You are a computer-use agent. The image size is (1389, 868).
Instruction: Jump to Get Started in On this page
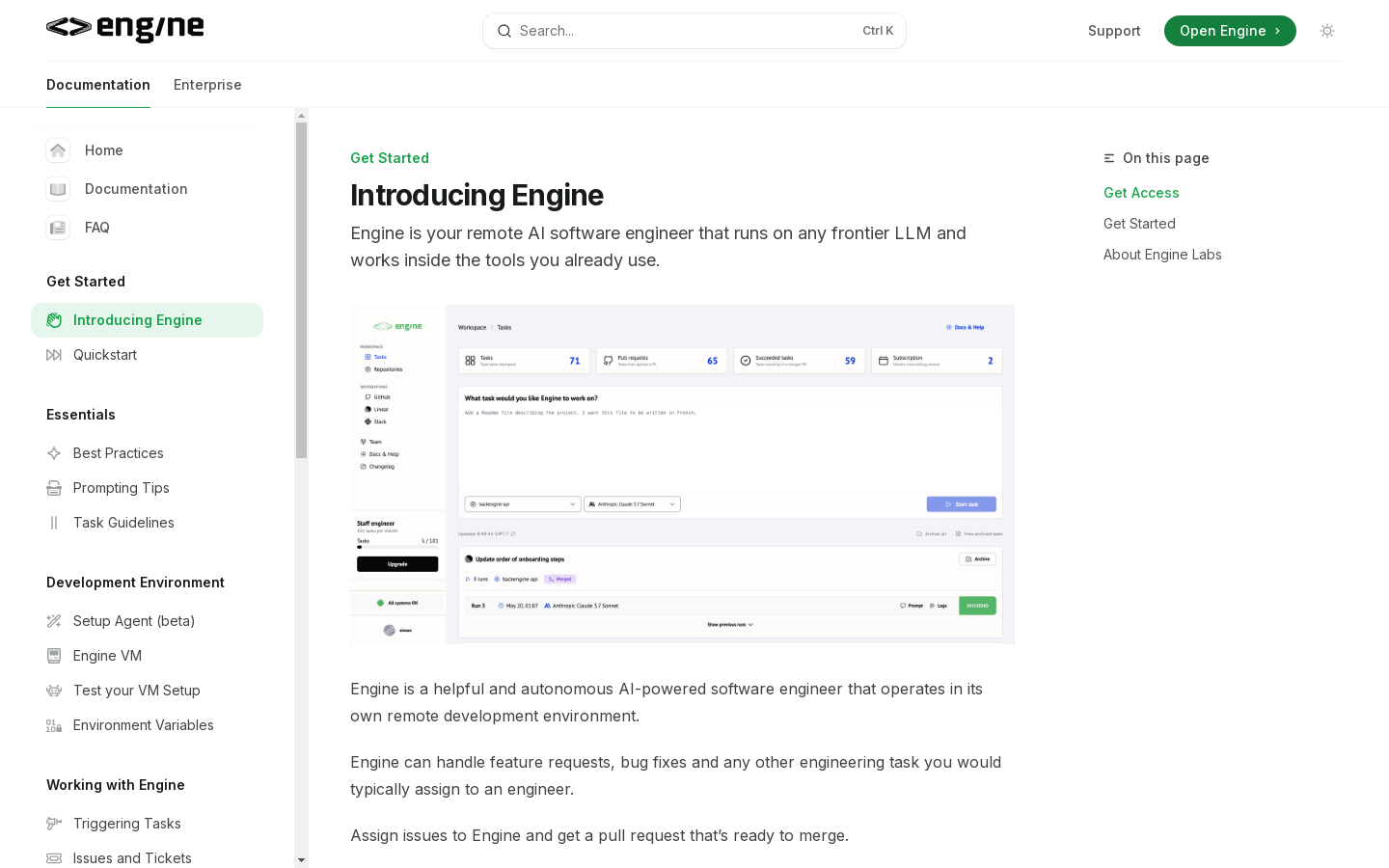coord(1139,224)
